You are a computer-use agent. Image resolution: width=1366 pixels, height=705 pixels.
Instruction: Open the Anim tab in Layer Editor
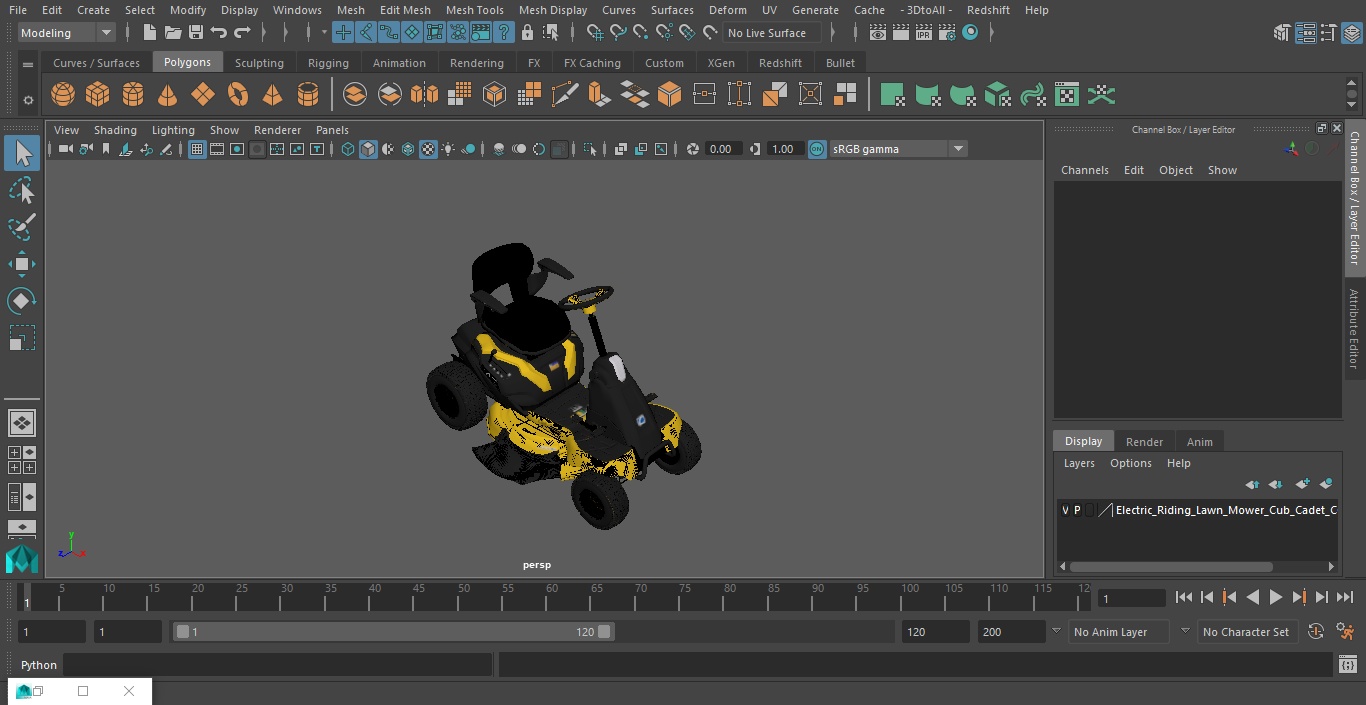click(x=1199, y=442)
